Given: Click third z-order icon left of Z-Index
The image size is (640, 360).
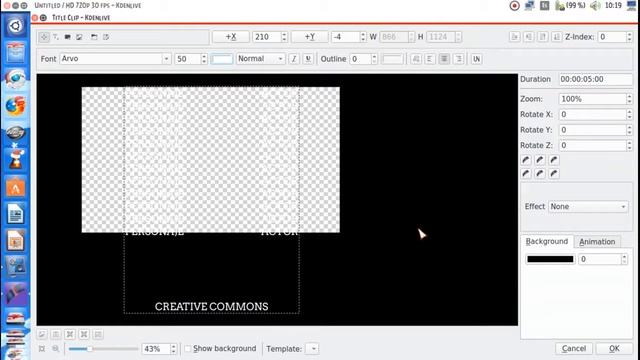Looking at the screenshot, I should 542,37.
